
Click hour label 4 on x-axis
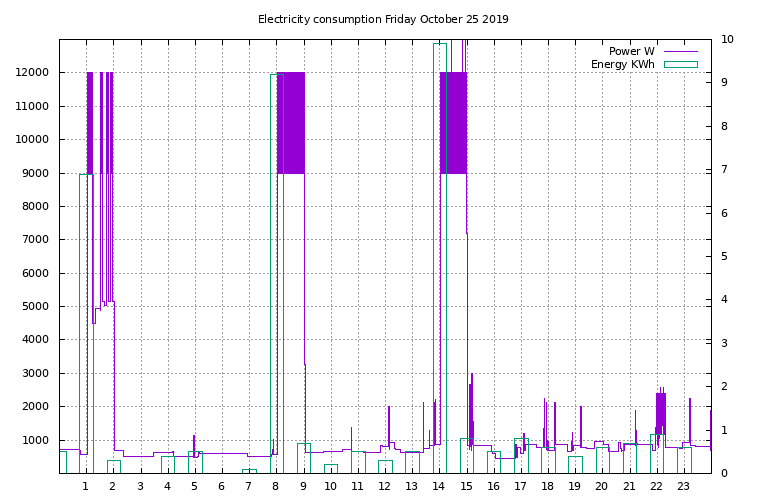(x=168, y=486)
